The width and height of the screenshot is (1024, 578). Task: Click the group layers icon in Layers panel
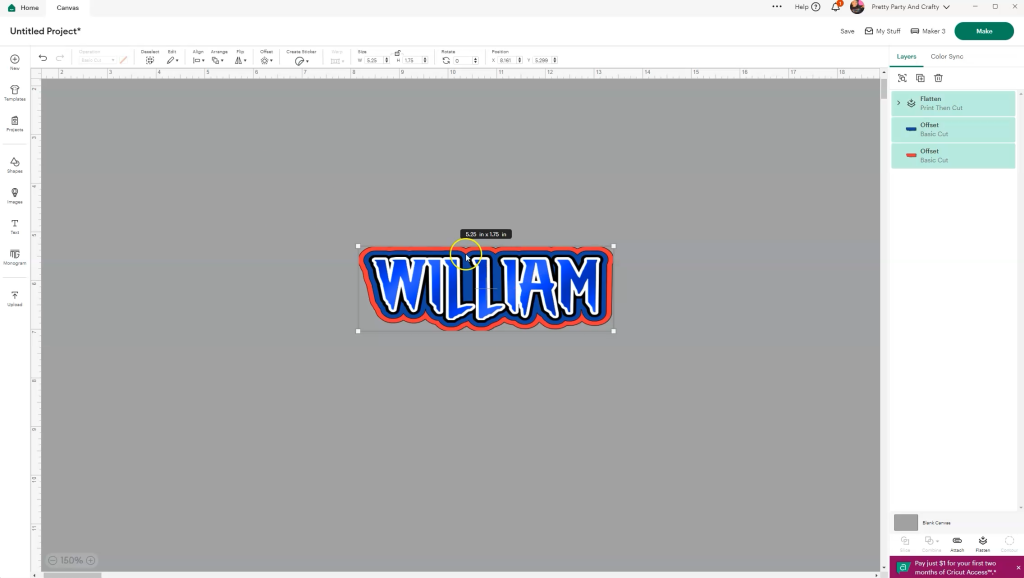click(902, 78)
